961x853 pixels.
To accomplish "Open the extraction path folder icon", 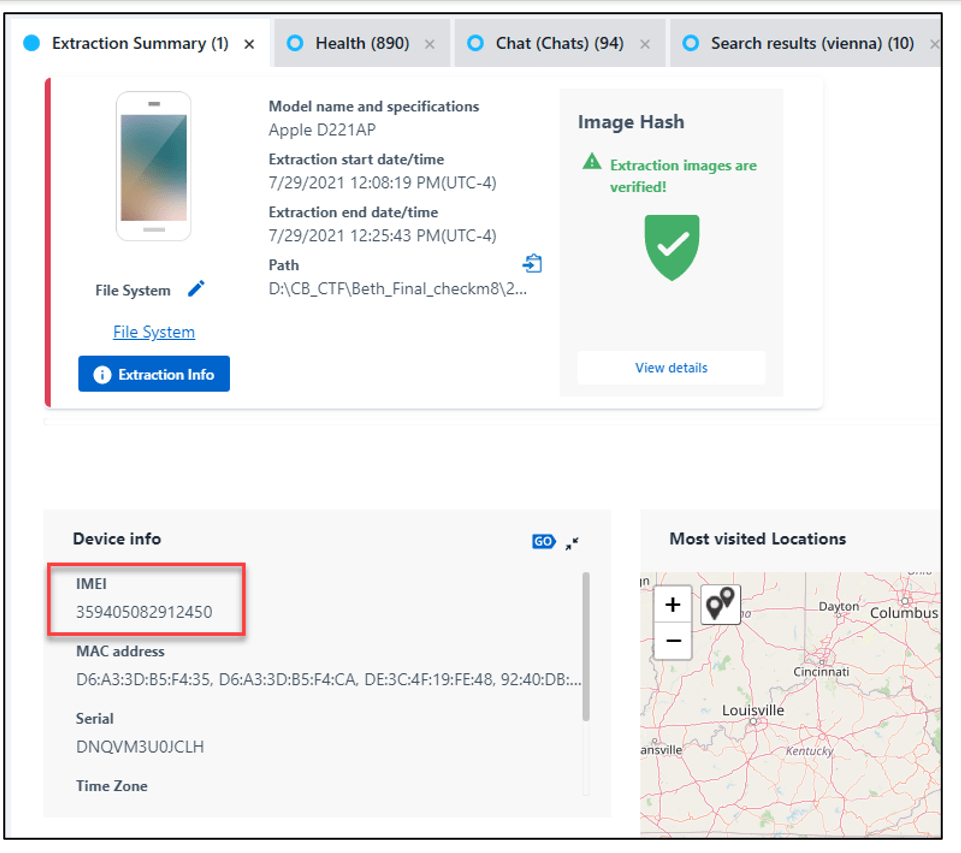I will [532, 263].
